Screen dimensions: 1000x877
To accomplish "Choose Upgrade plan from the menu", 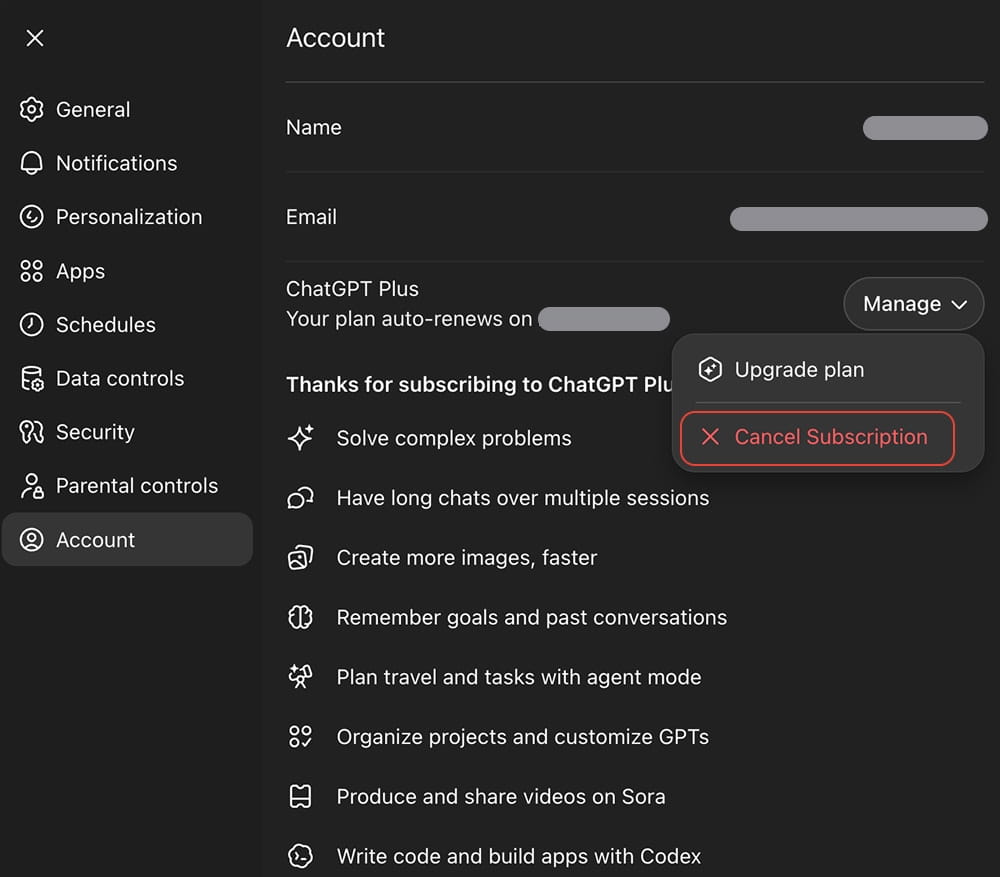I will coord(827,369).
